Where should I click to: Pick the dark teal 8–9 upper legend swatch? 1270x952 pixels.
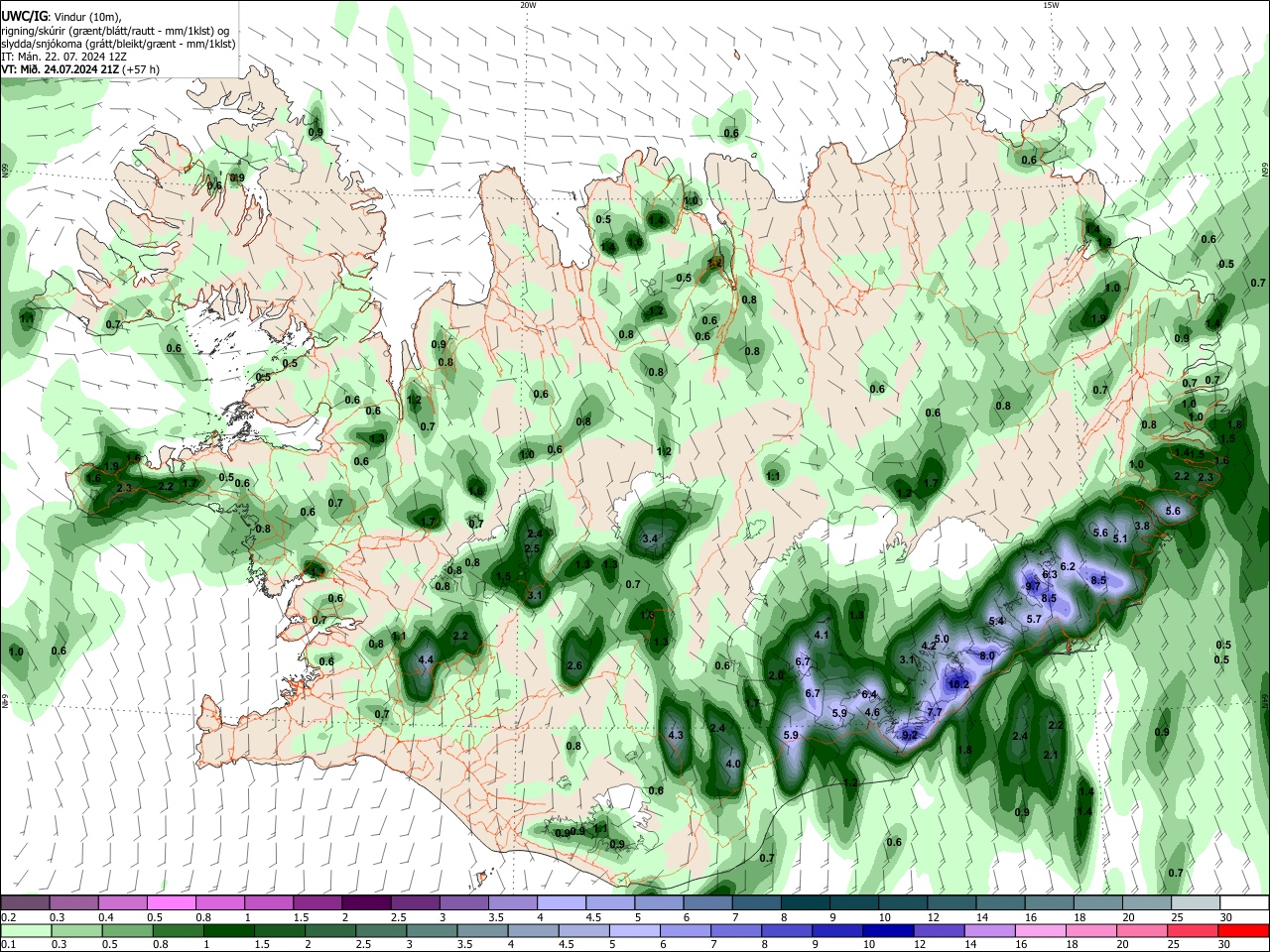pos(806,903)
